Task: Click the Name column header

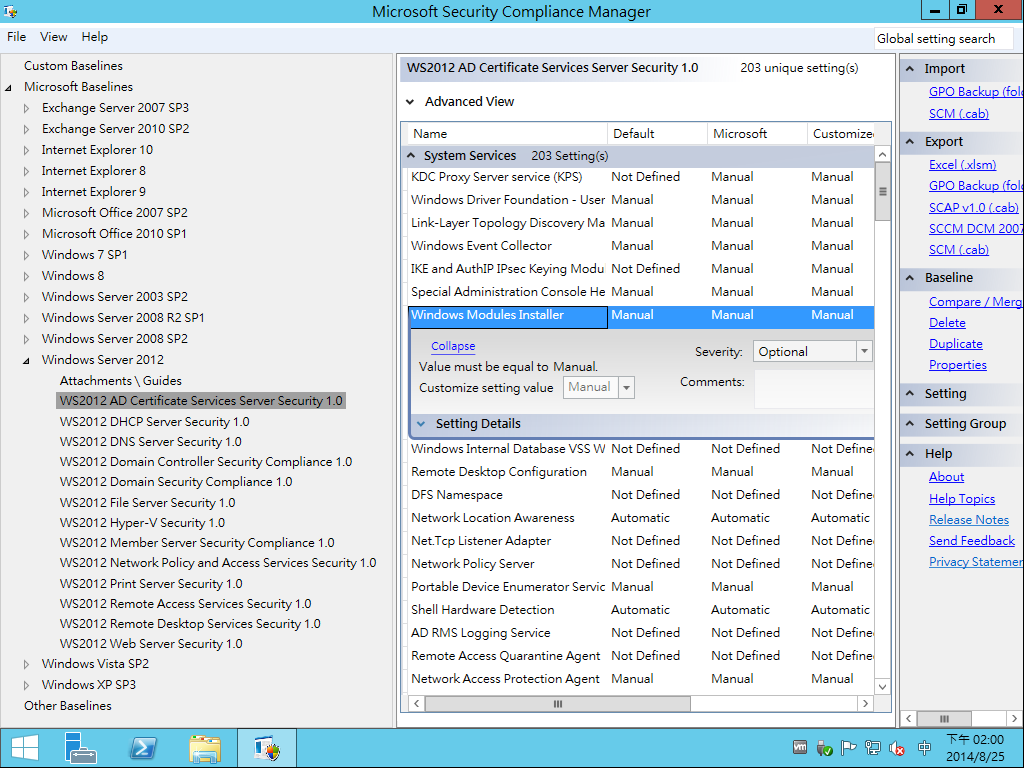Action: click(x=507, y=134)
